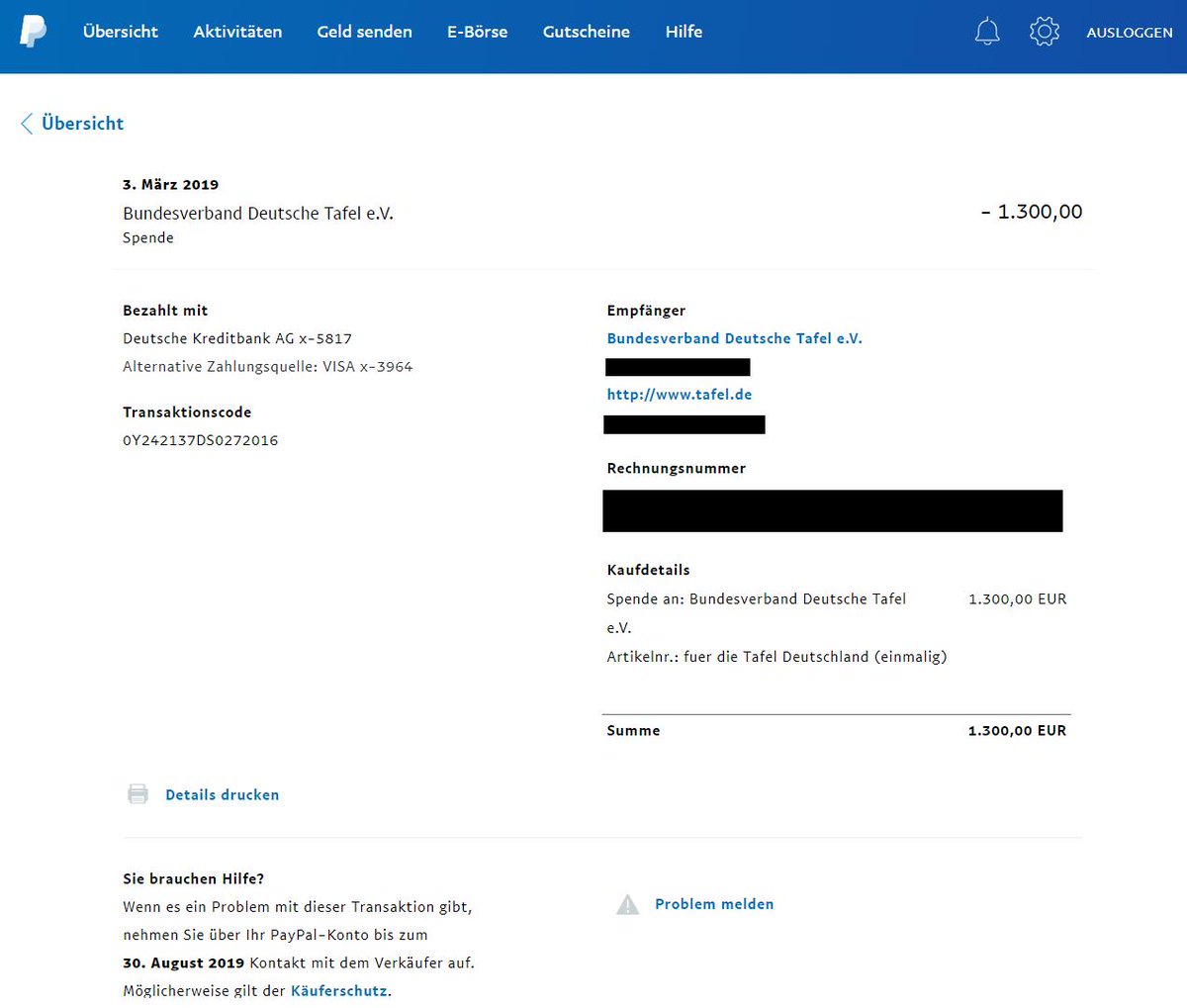Click the Transaktionscode heading

coord(187,412)
